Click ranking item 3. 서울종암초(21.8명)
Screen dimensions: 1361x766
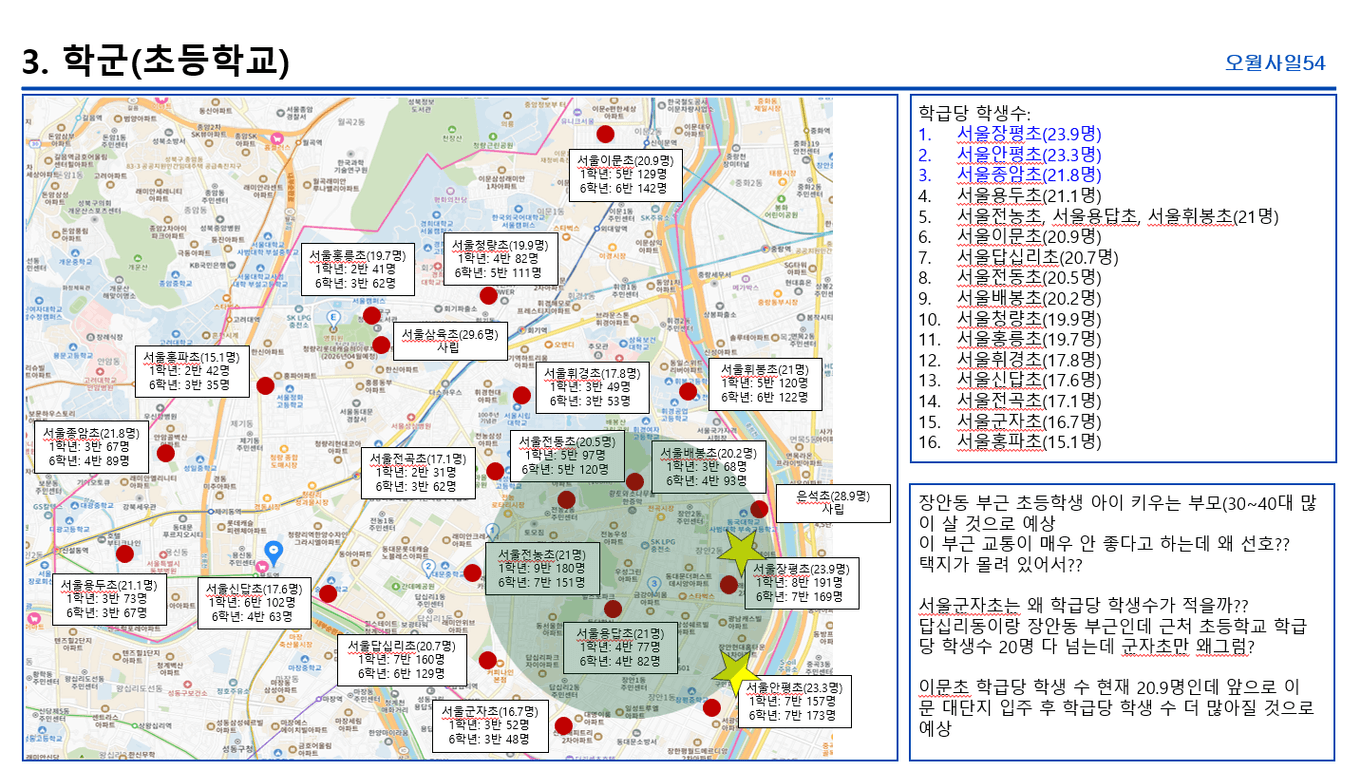(1009, 174)
